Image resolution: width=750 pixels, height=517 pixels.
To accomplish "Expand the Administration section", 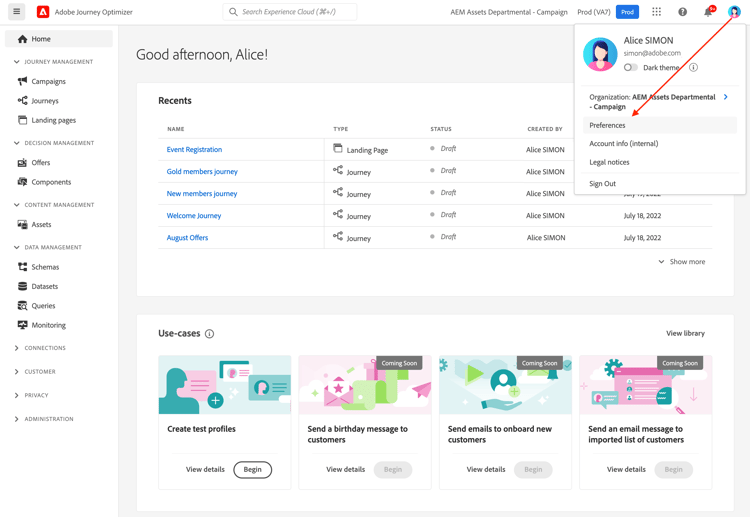I will (17, 419).
